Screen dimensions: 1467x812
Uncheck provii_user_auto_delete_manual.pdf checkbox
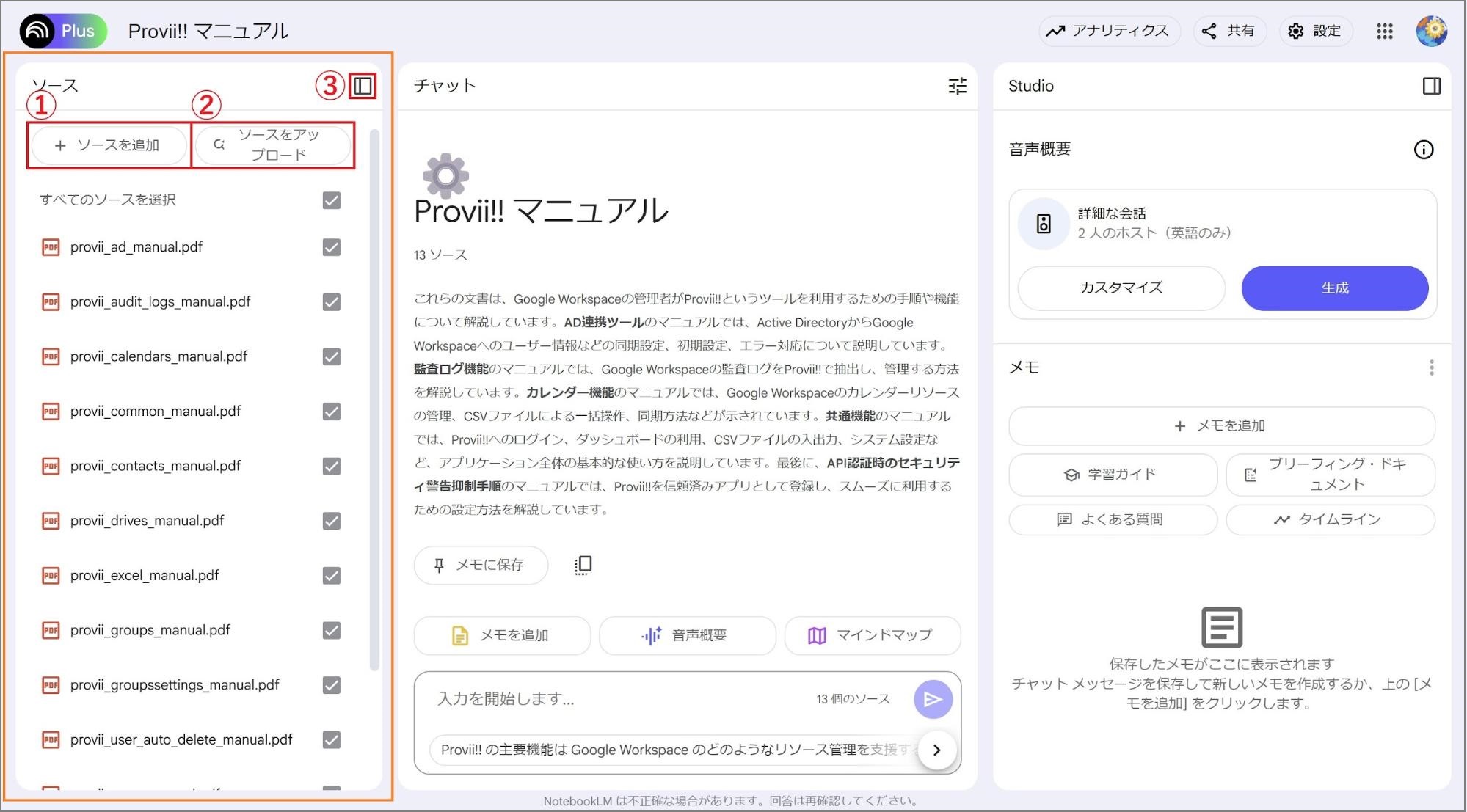coord(332,740)
